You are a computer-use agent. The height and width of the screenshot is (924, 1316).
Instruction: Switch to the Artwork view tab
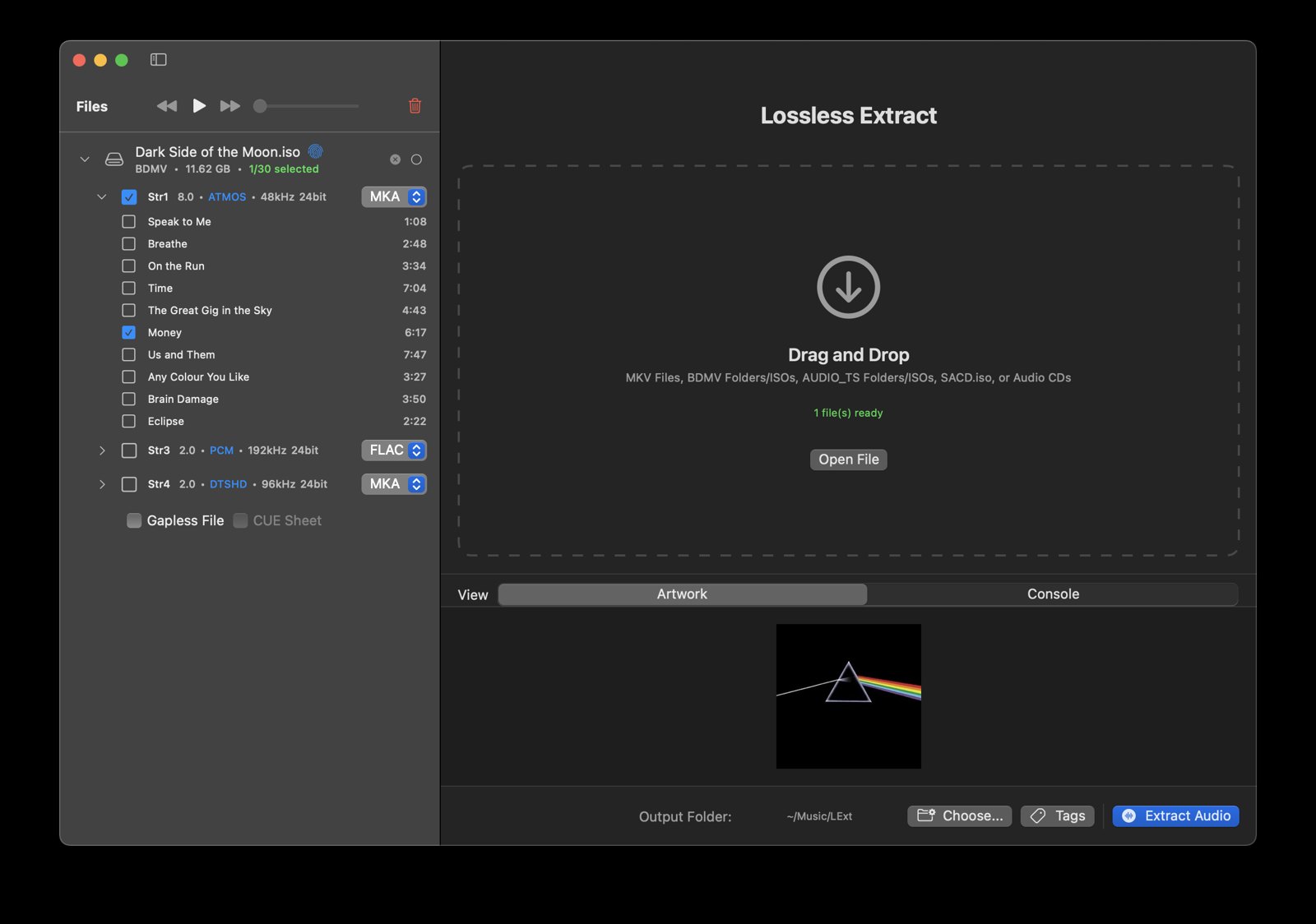point(683,594)
